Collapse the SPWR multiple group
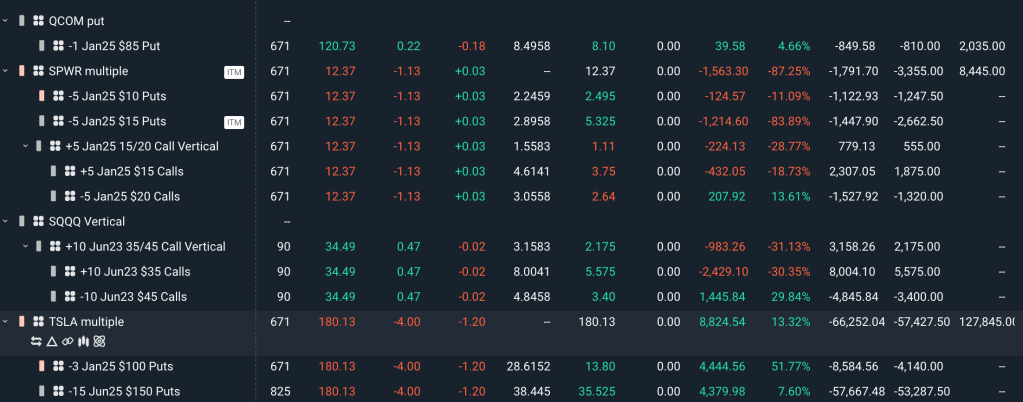This screenshot has width=1023, height=402. click(x=6, y=71)
